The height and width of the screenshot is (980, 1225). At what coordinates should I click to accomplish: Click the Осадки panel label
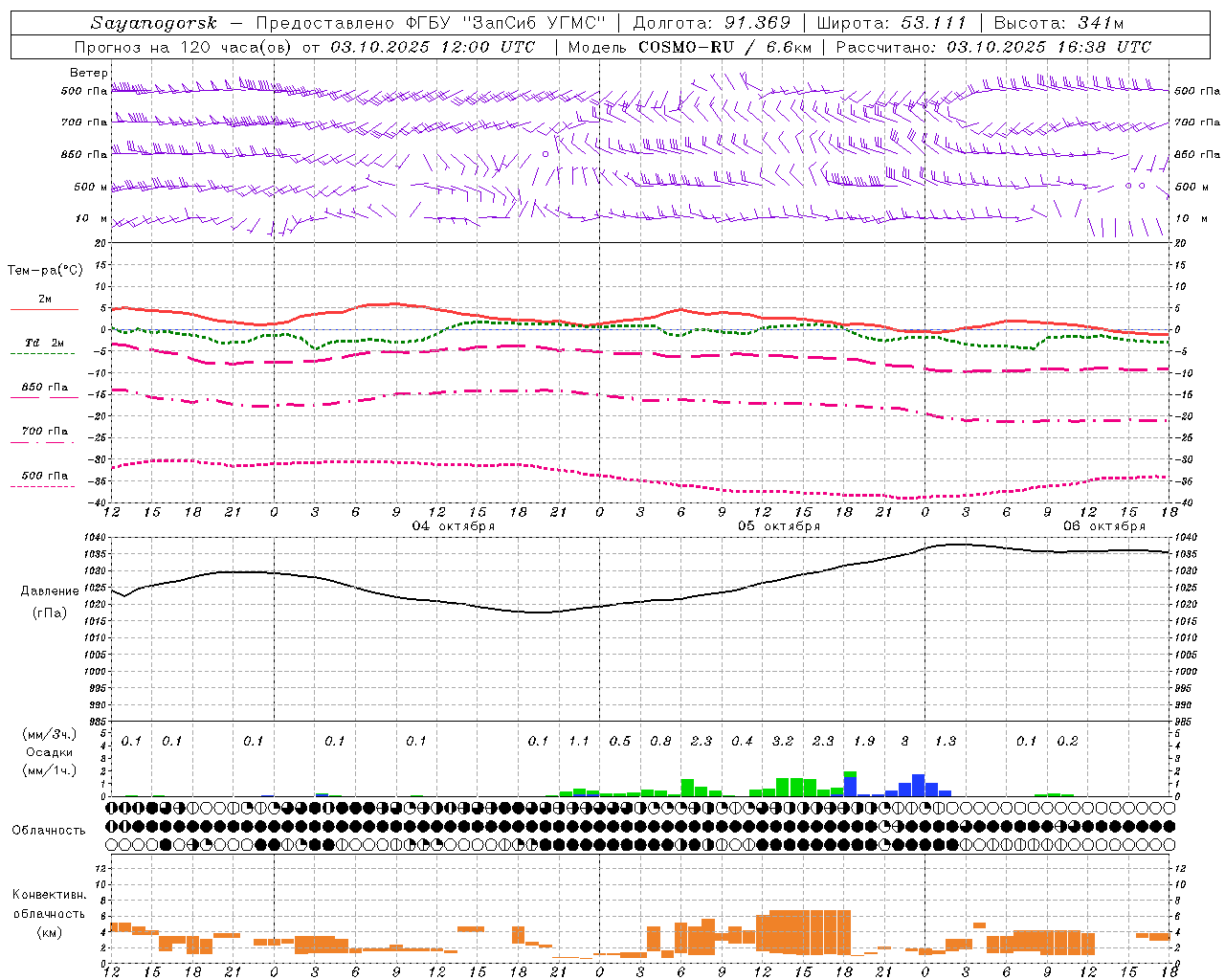50,752
